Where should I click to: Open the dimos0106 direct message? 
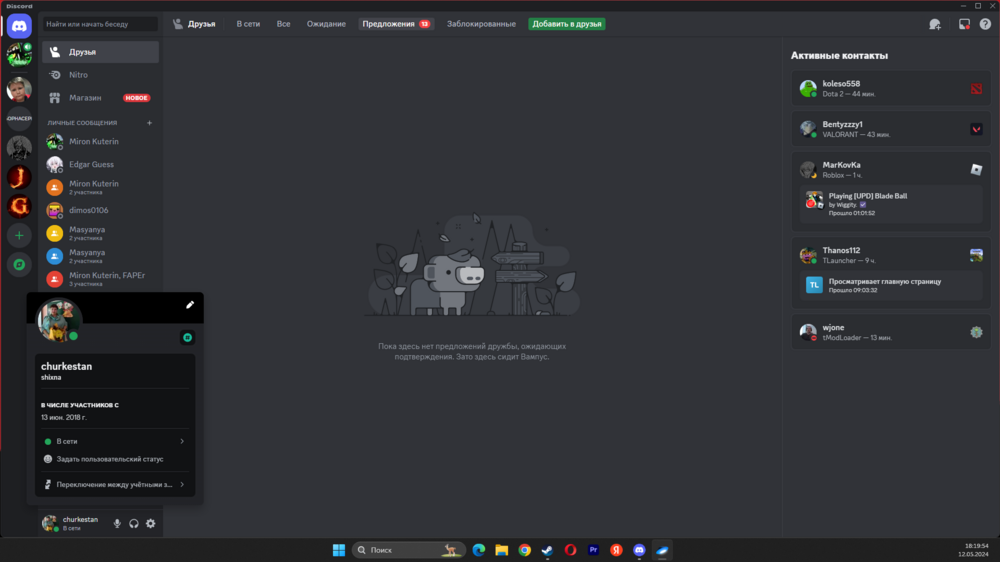tap(101, 211)
